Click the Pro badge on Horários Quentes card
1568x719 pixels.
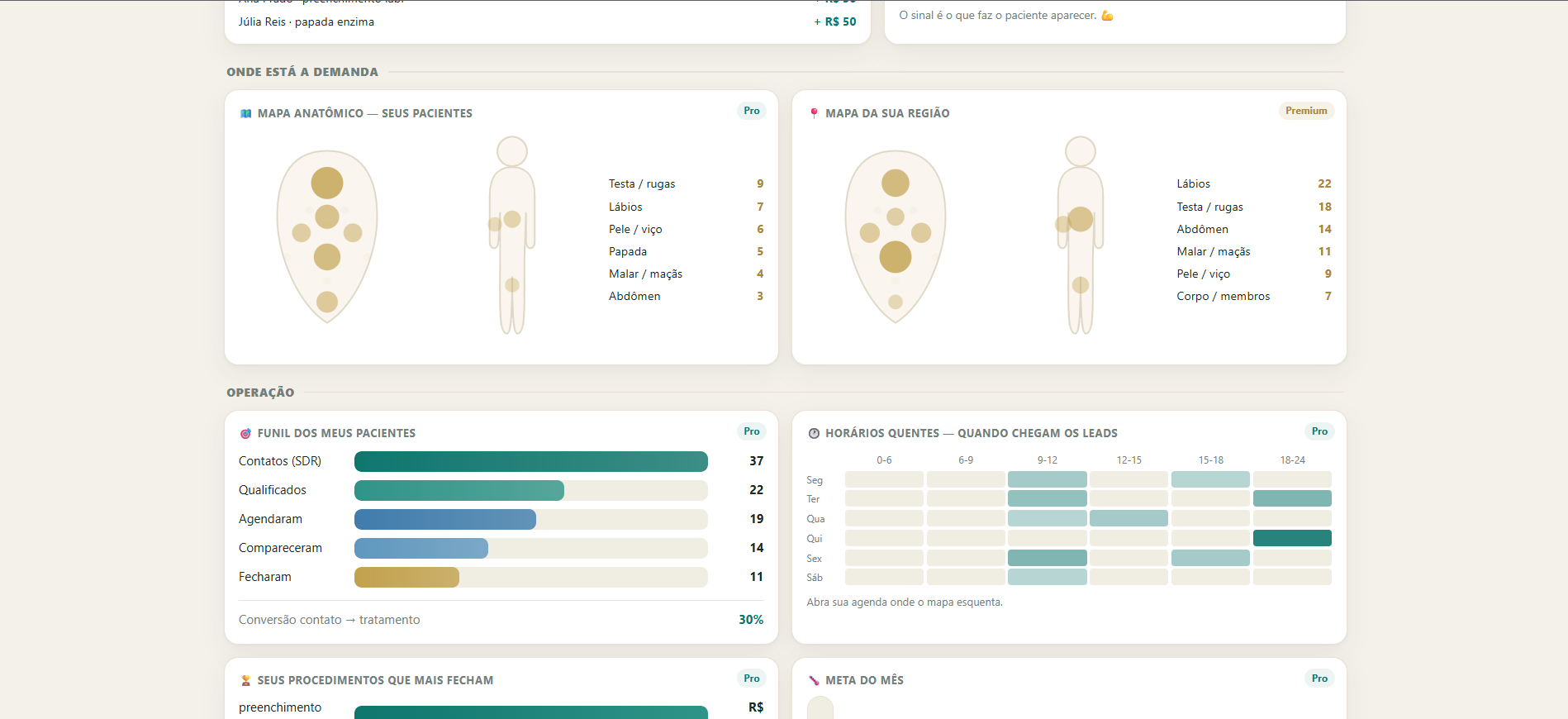point(1319,431)
